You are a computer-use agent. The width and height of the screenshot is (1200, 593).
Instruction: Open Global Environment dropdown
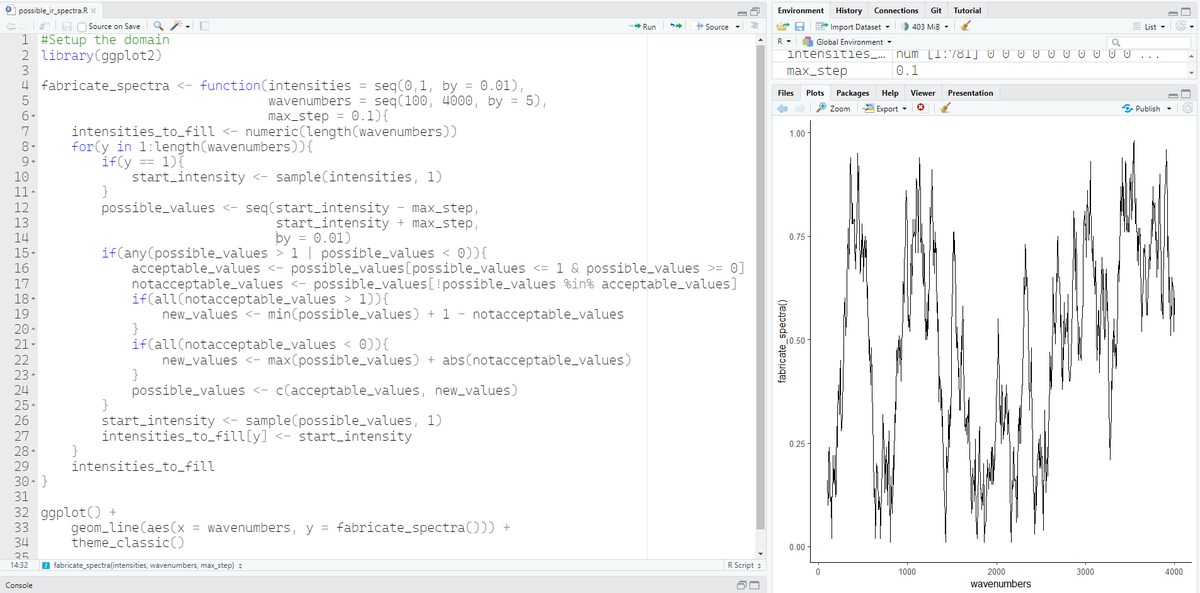pyautogui.click(x=846, y=42)
